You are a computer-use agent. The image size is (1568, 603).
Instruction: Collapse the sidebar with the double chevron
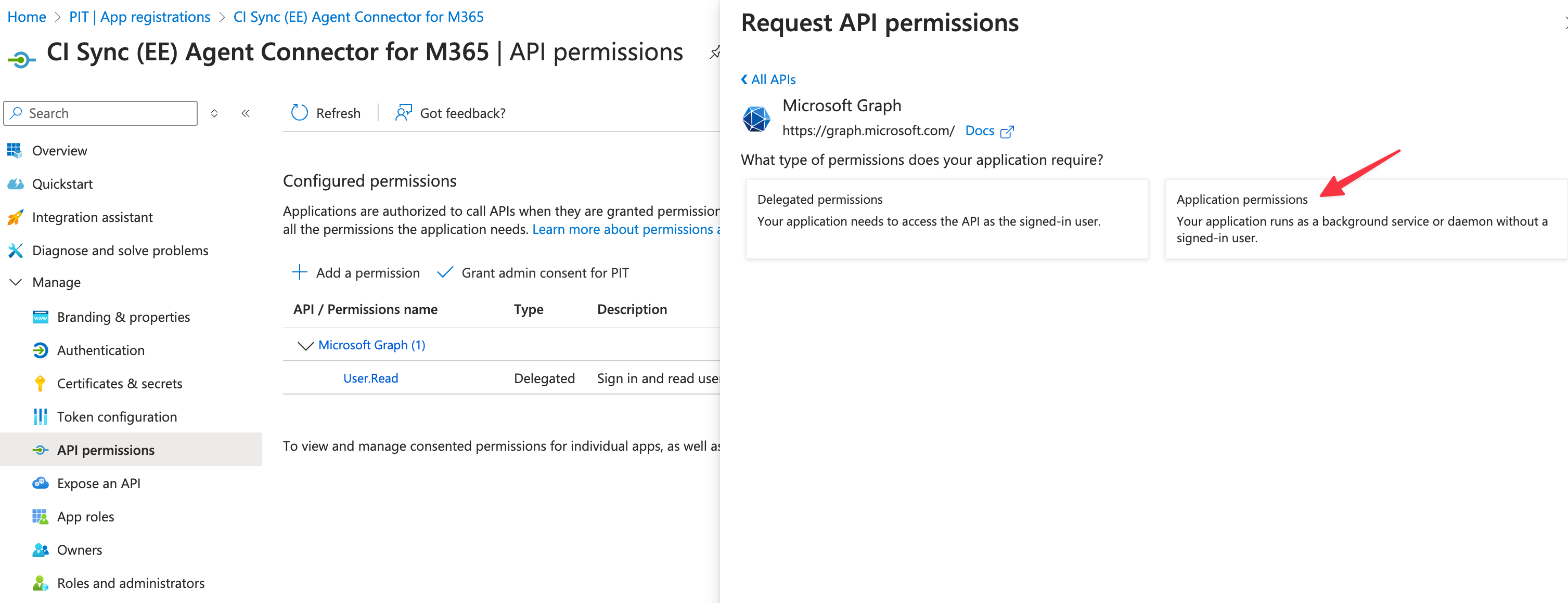pyautogui.click(x=246, y=113)
